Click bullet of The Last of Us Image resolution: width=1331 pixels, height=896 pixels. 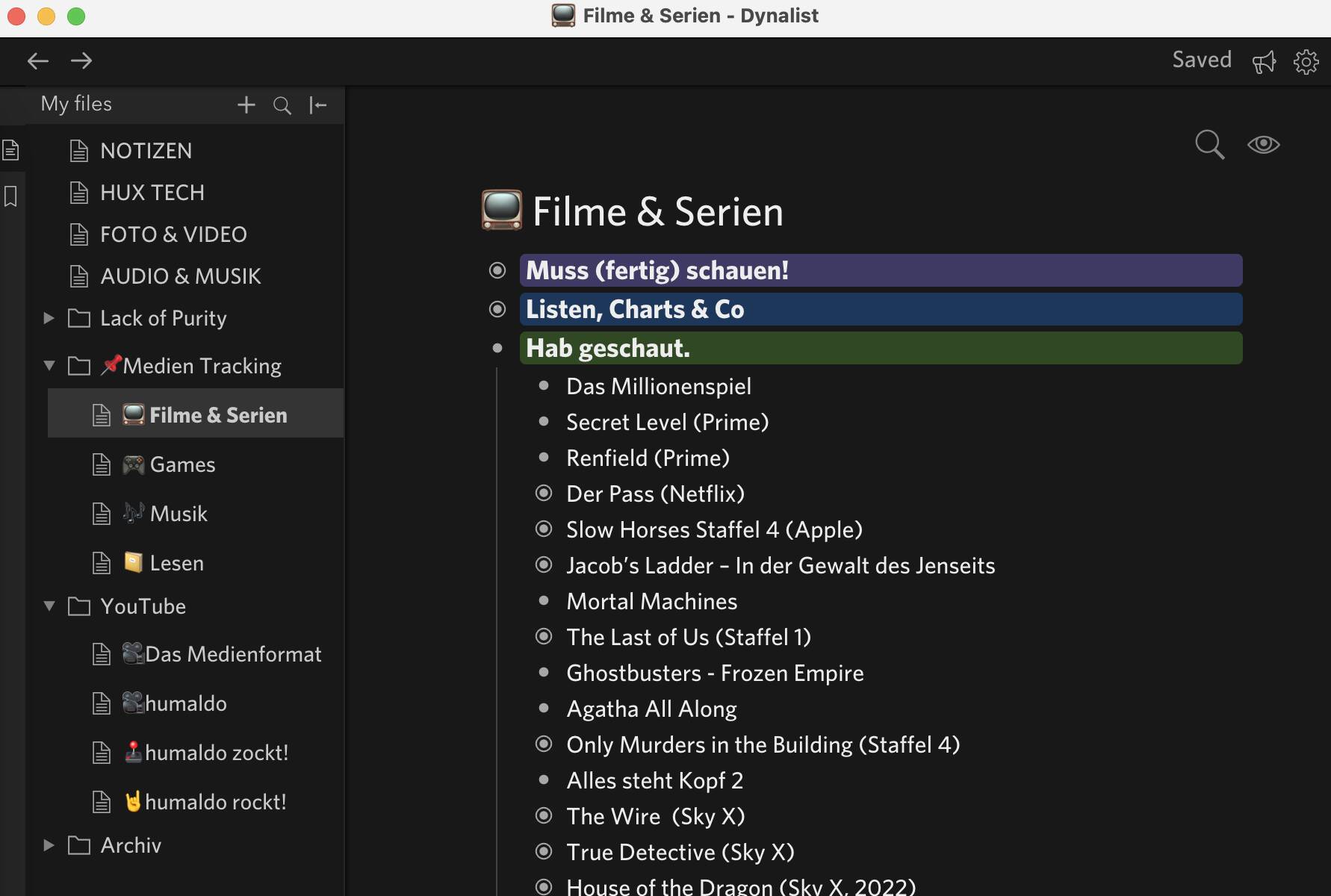pyautogui.click(x=544, y=637)
